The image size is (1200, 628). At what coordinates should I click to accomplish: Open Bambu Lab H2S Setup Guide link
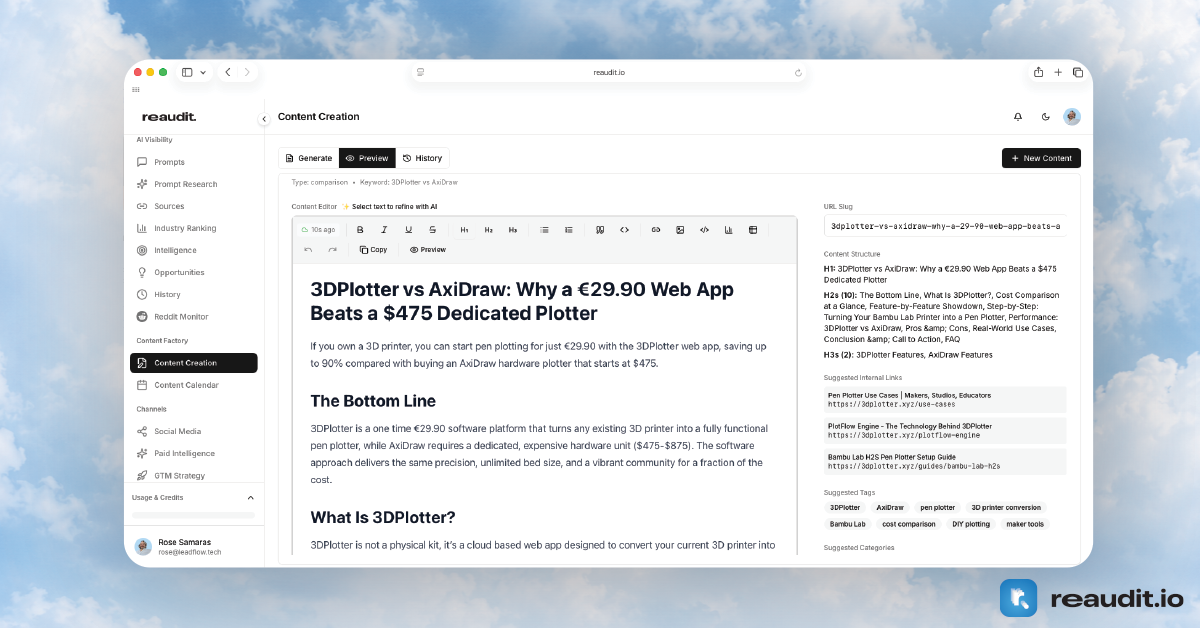(945, 461)
